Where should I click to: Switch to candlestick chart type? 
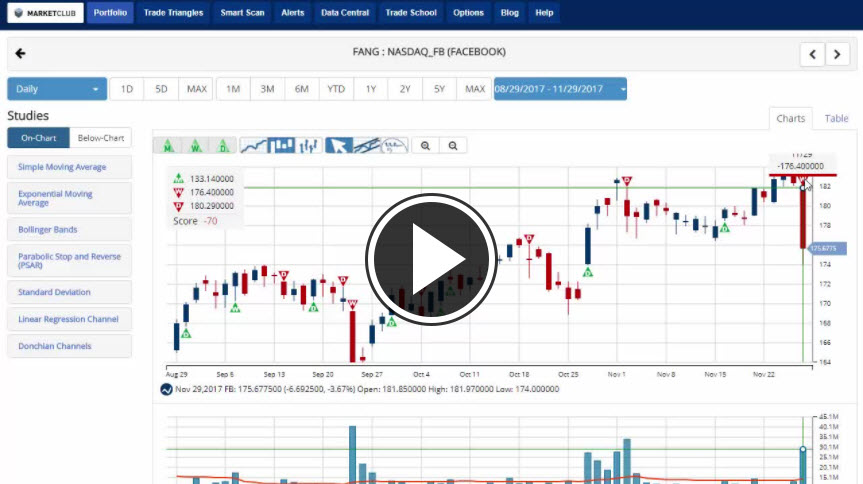(281, 146)
